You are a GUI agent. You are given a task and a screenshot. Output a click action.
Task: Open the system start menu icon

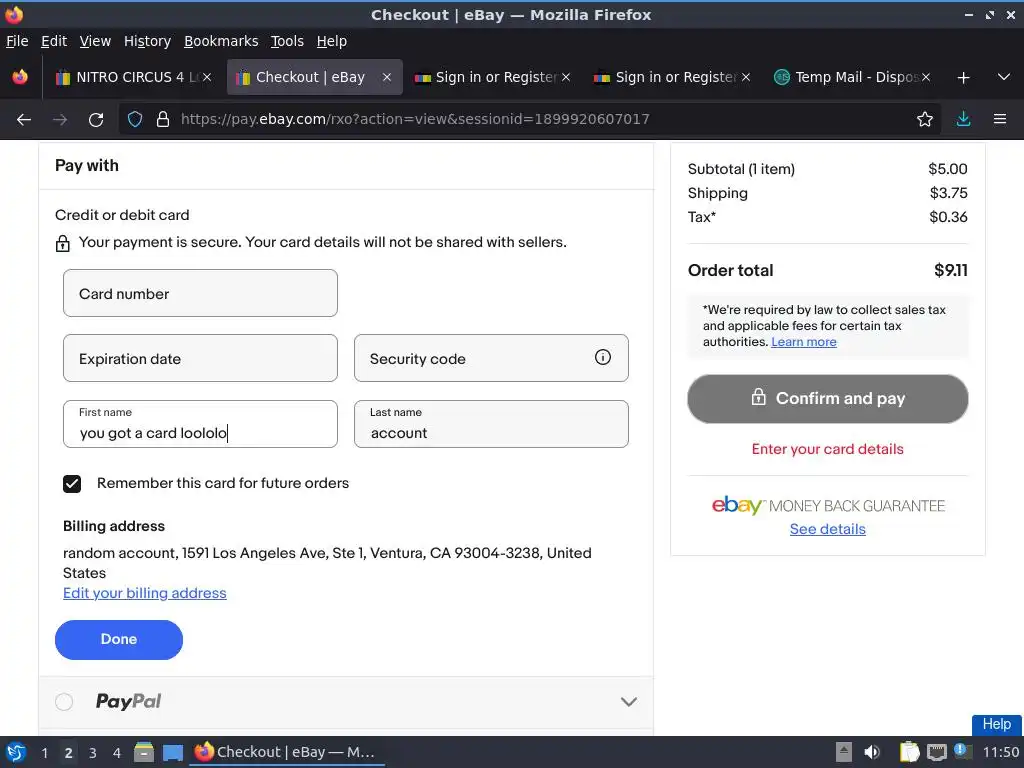coord(16,752)
